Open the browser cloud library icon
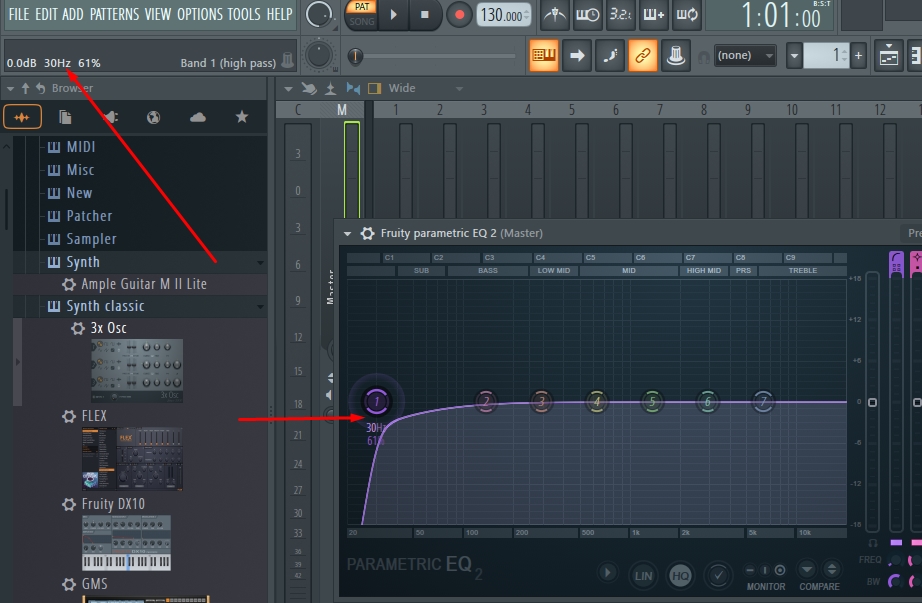 click(198, 117)
